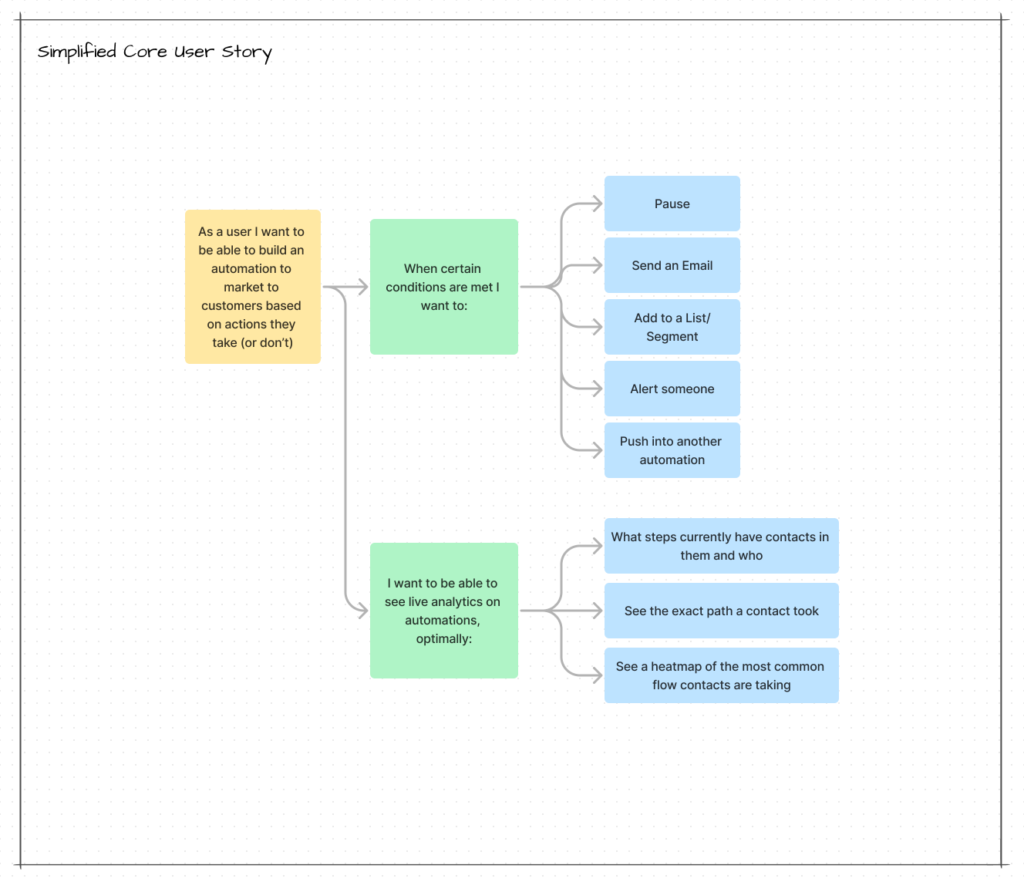
Task: Select the green live analytics card
Action: coord(444,610)
